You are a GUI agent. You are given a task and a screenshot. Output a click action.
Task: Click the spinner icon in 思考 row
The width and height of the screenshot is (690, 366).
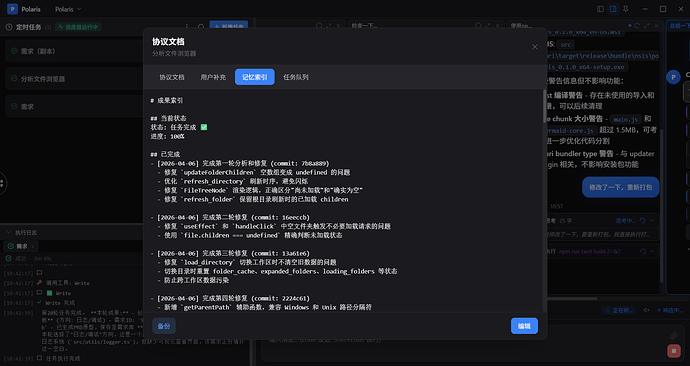tap(642, 220)
